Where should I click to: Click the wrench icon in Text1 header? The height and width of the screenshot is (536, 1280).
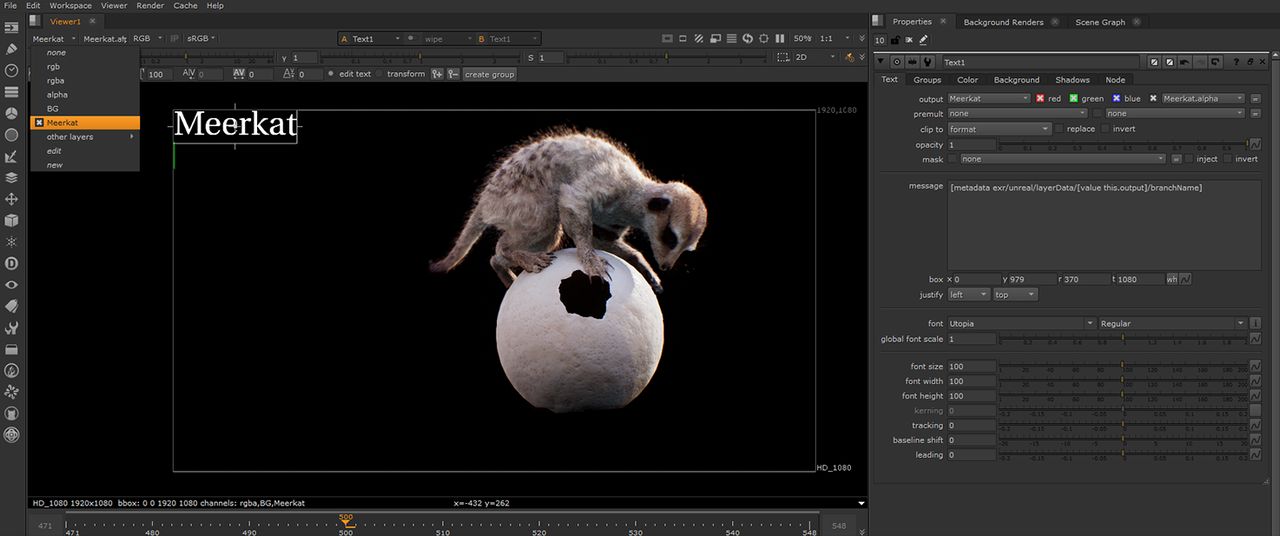click(x=927, y=62)
